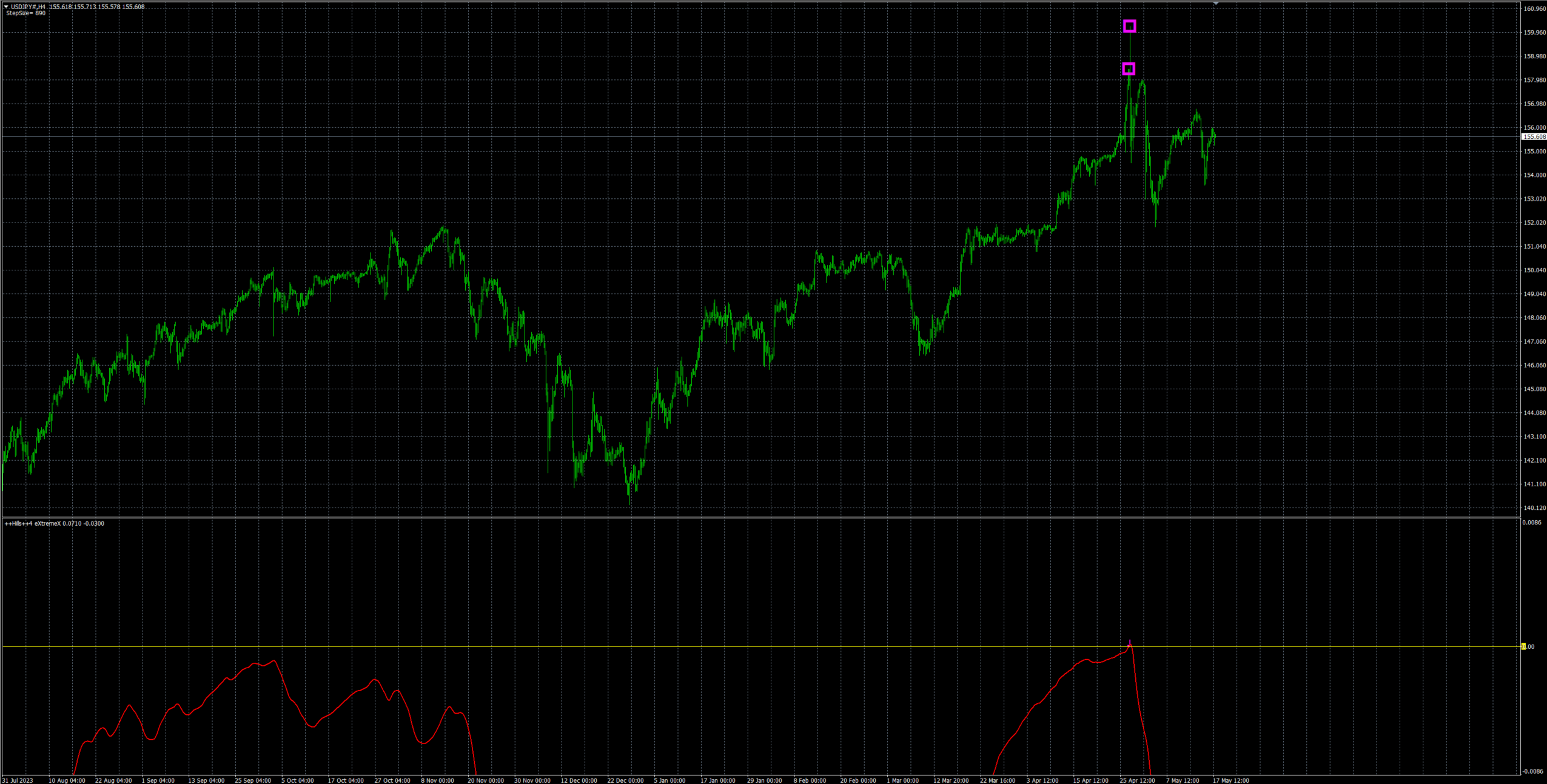This screenshot has width=1547, height=784.
Task: Click the 160.960 price scale label
Action: click(1534, 9)
